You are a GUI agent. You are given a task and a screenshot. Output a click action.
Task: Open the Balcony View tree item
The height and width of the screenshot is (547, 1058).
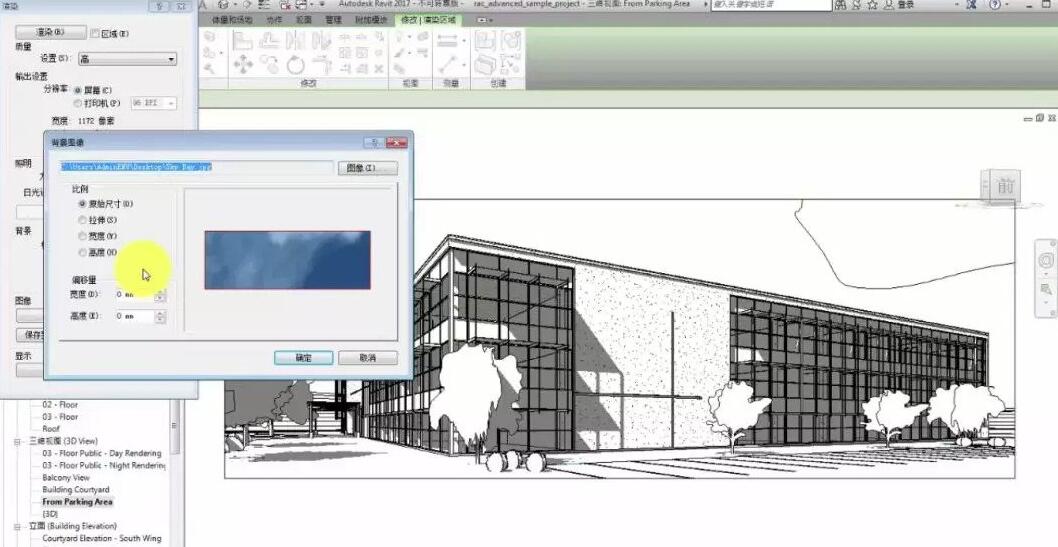[66, 478]
